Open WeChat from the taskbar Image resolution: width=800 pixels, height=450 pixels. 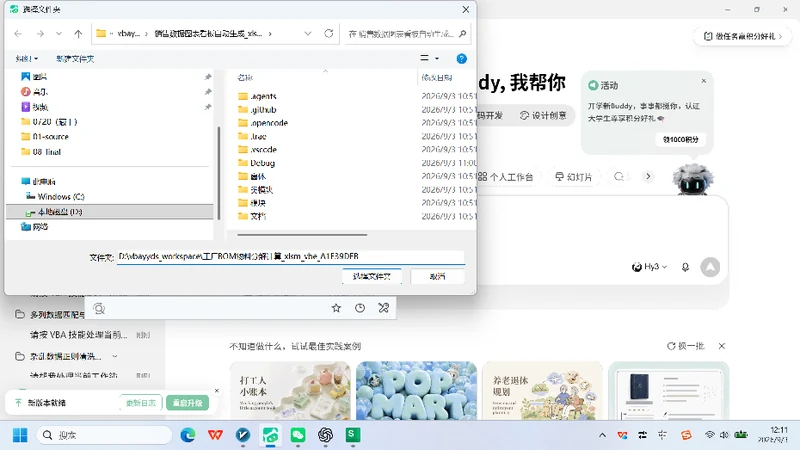[298, 435]
